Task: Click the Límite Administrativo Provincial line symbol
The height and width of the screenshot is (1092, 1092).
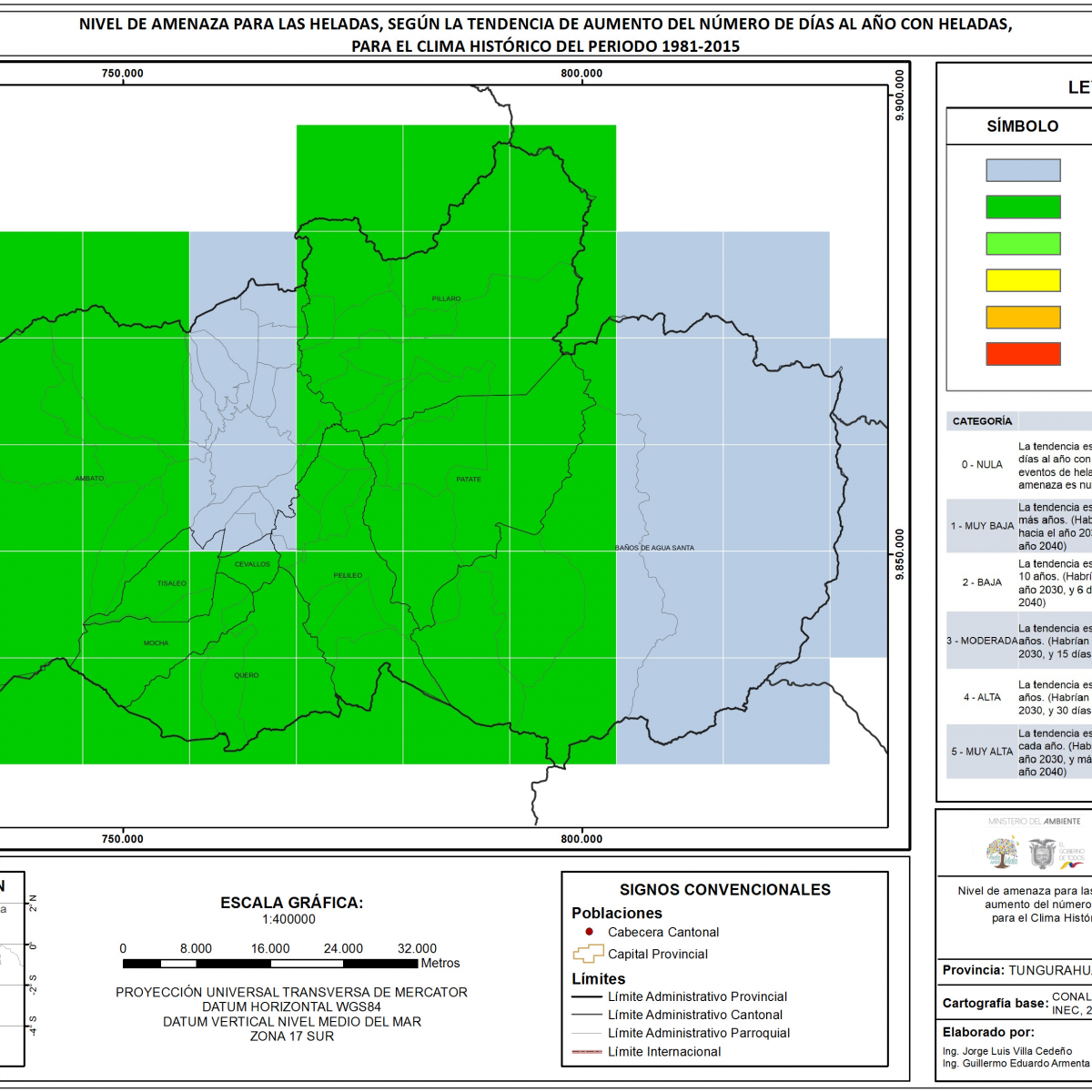Action: pyautogui.click(x=587, y=996)
